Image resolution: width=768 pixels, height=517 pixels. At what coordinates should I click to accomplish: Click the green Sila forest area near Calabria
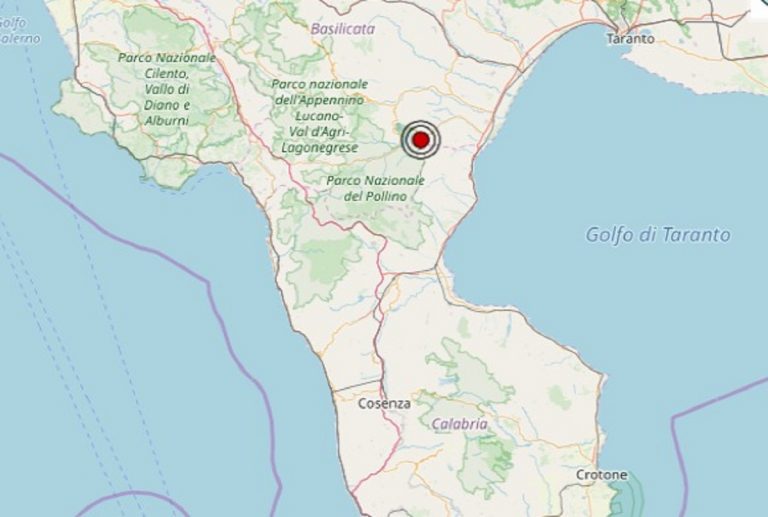tap(470, 370)
